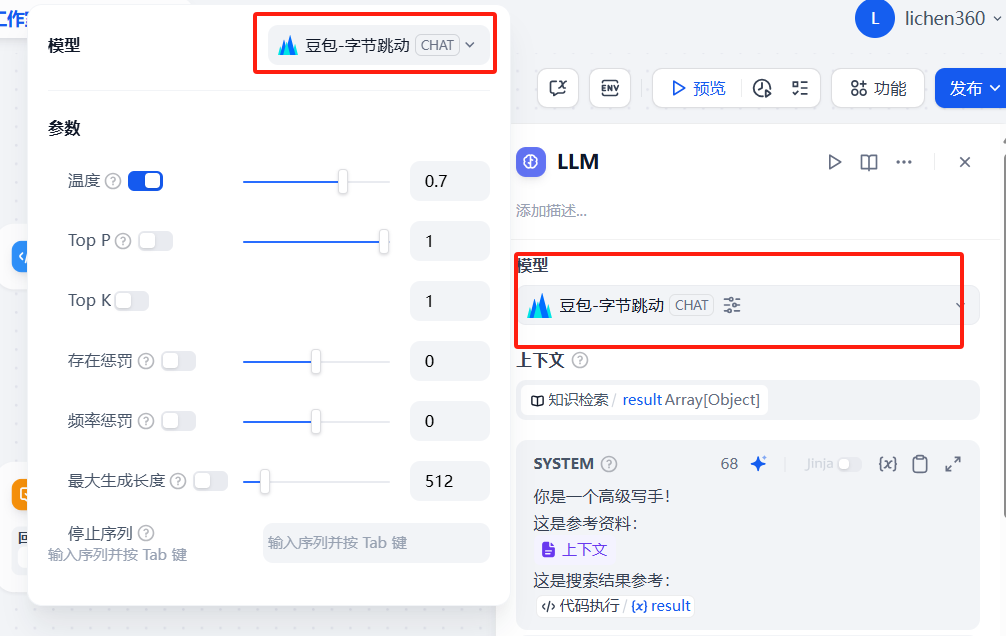
Task: Click the 最大生成长度 value field 512
Action: (450, 481)
